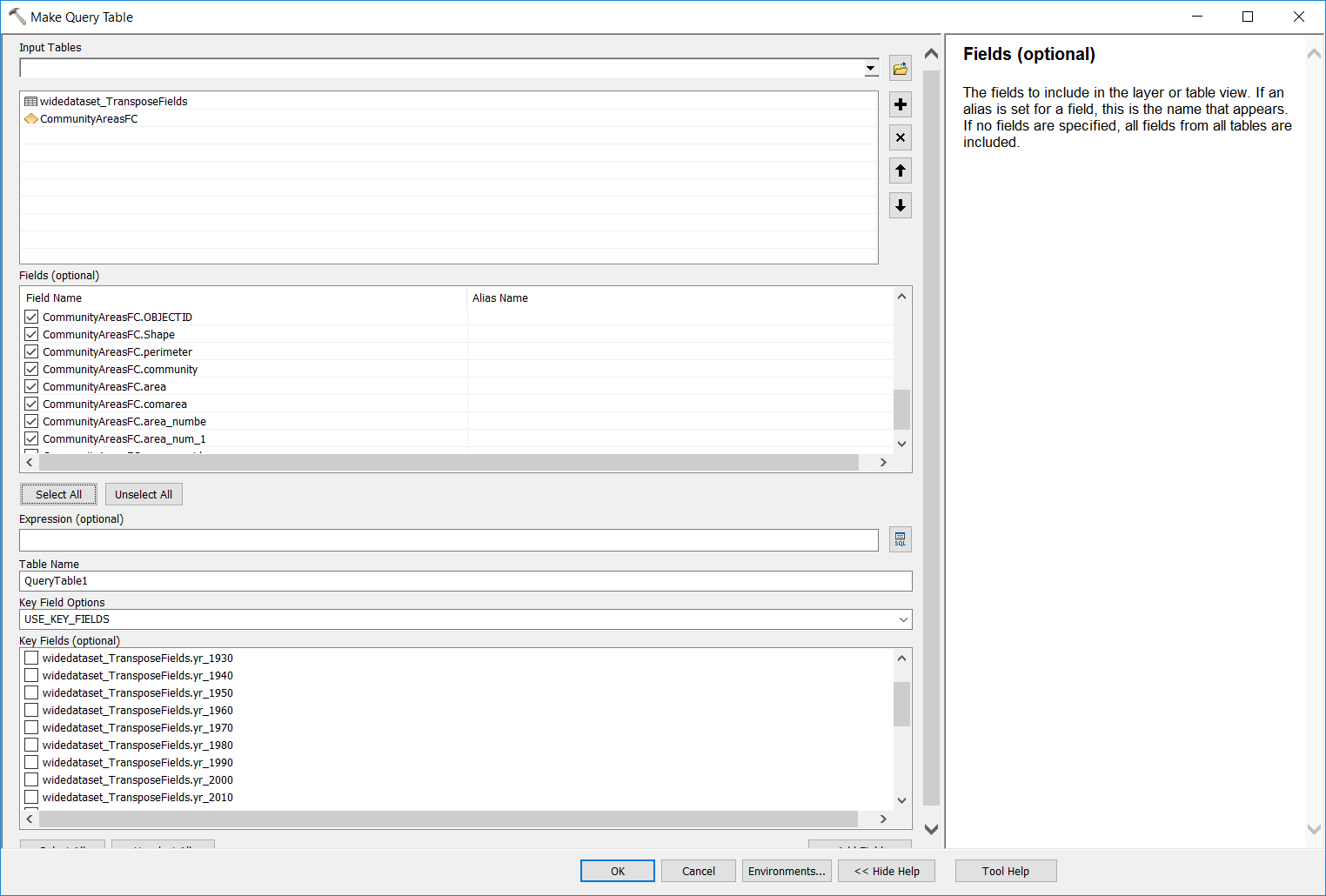Check key field yr_1980

(31, 745)
